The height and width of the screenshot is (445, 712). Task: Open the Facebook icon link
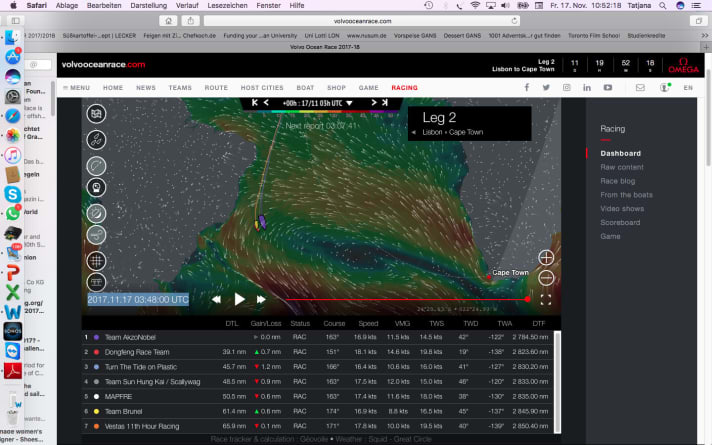click(x=527, y=87)
